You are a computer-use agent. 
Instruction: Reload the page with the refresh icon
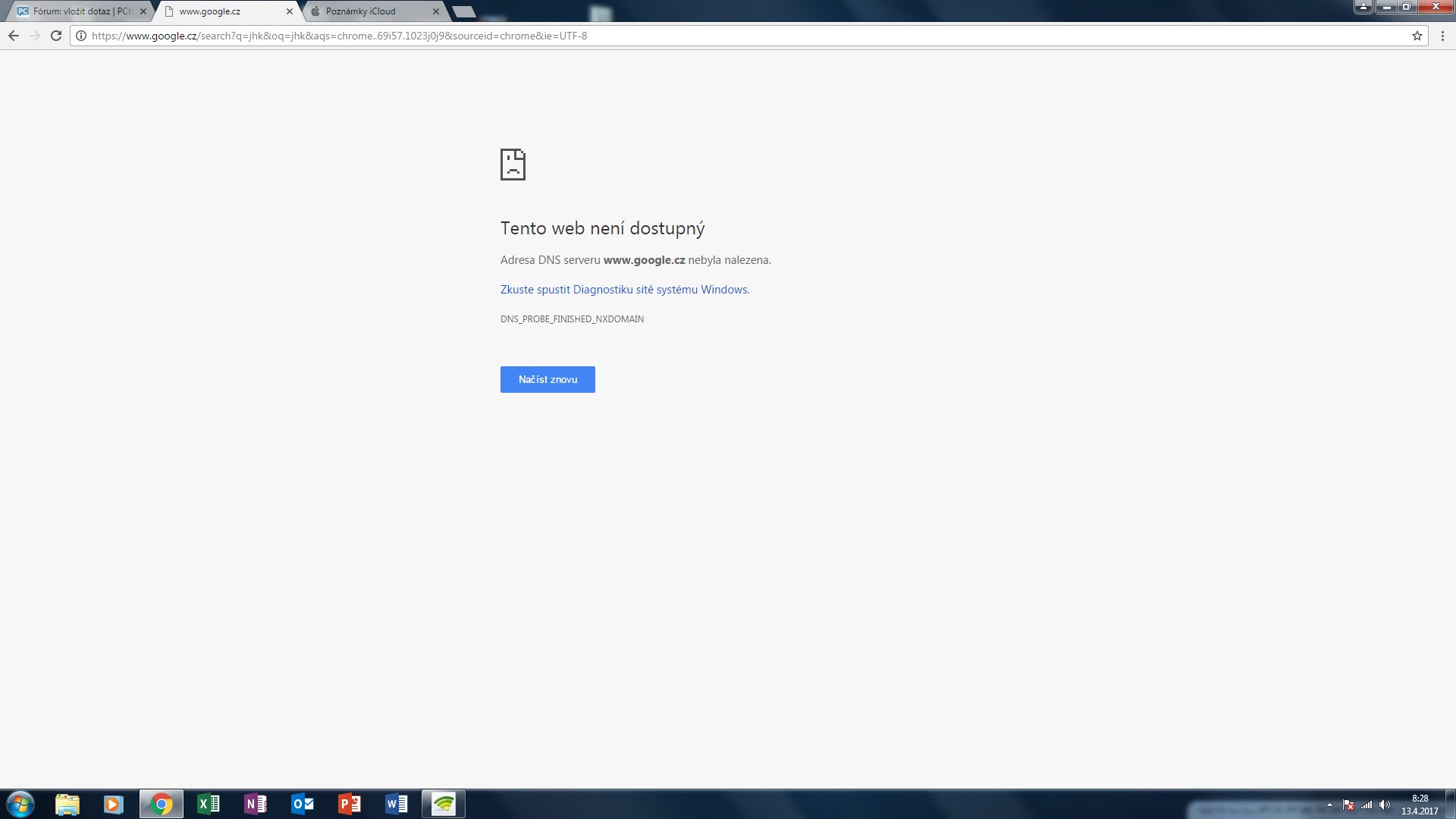tap(55, 36)
